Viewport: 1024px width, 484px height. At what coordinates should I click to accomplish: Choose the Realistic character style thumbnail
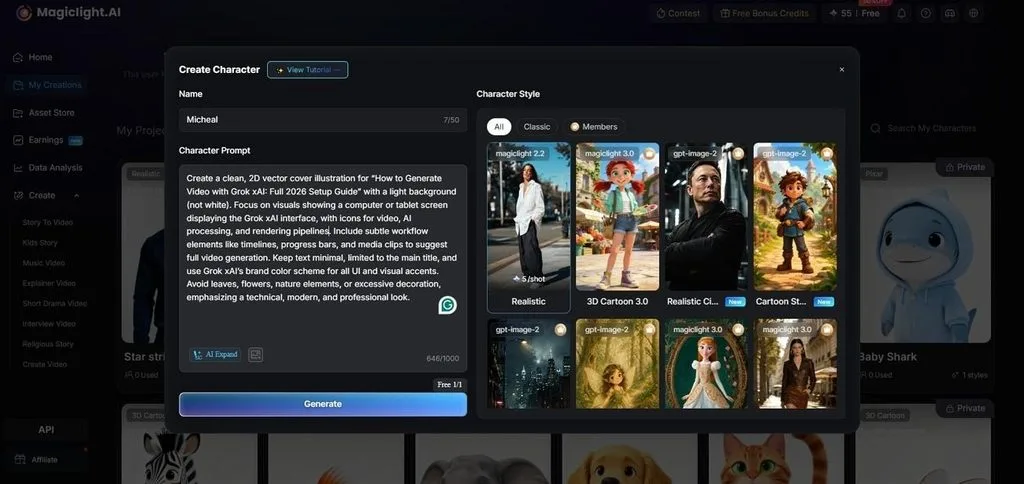pyautogui.click(x=528, y=228)
